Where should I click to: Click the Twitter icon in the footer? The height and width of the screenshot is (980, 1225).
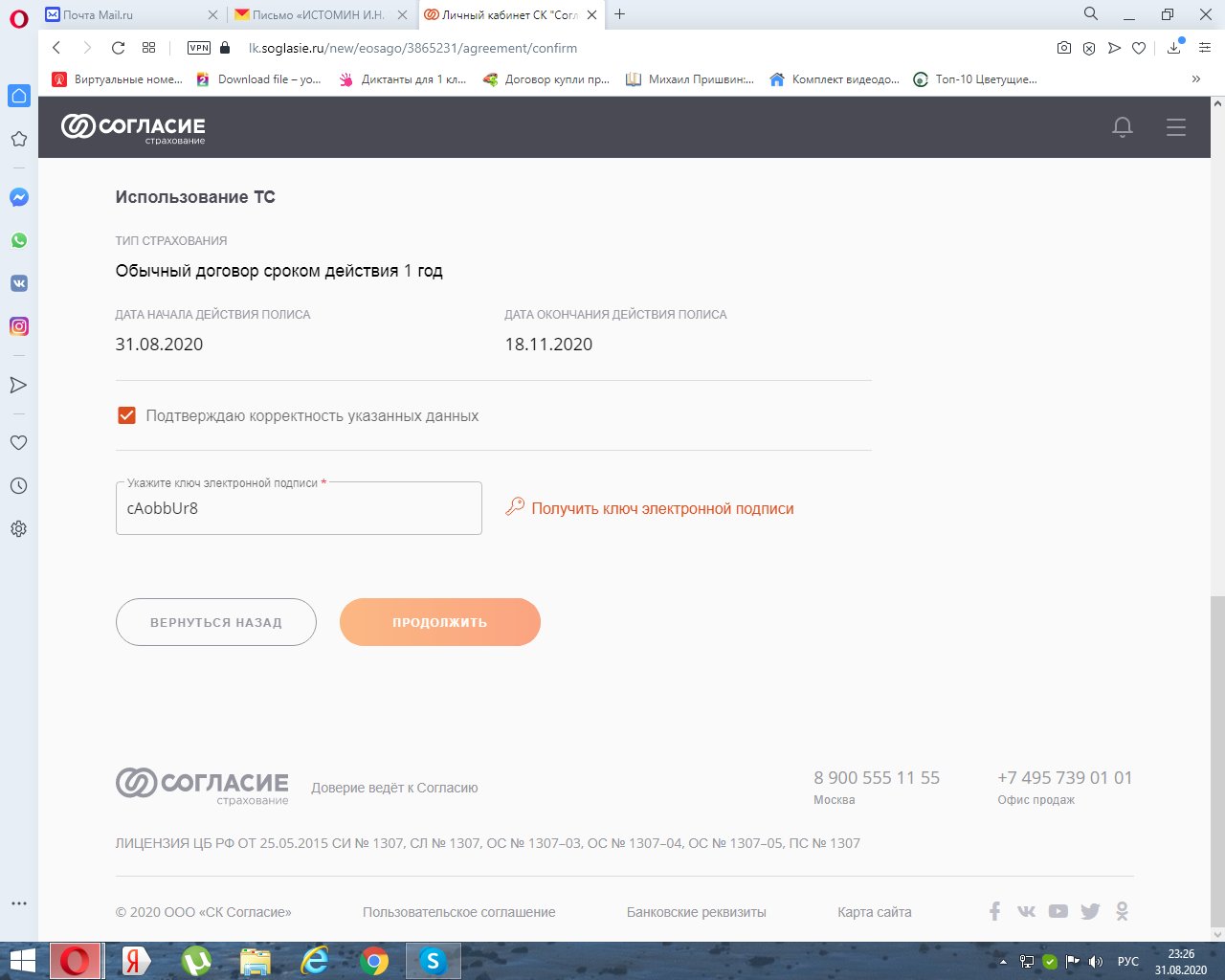1090,911
